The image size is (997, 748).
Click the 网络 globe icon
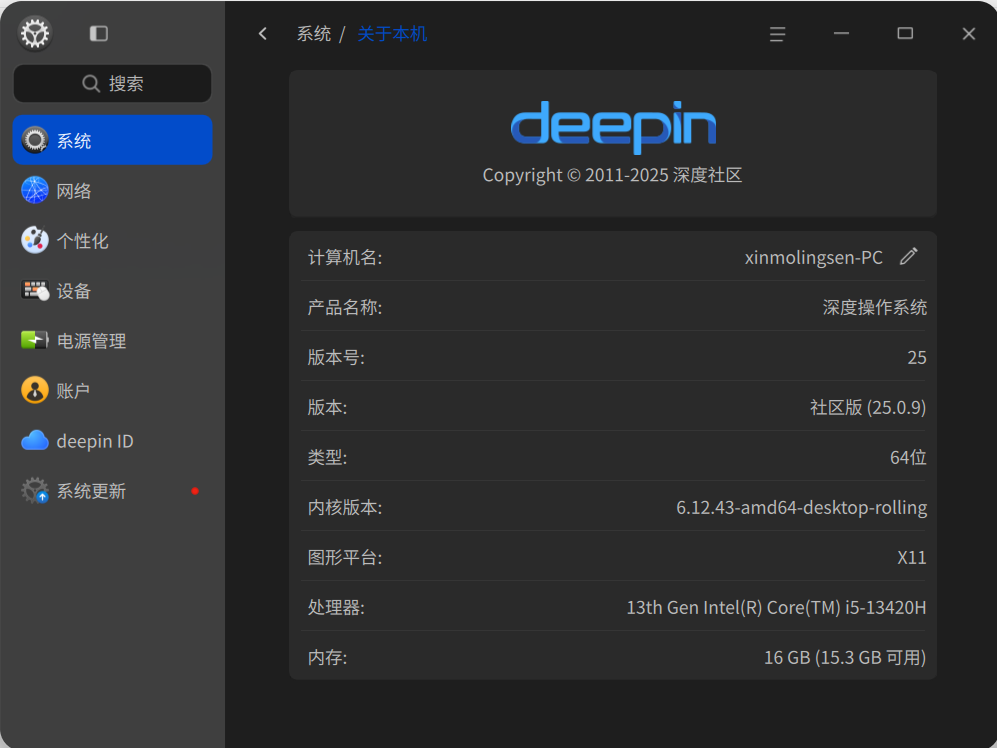[34, 190]
